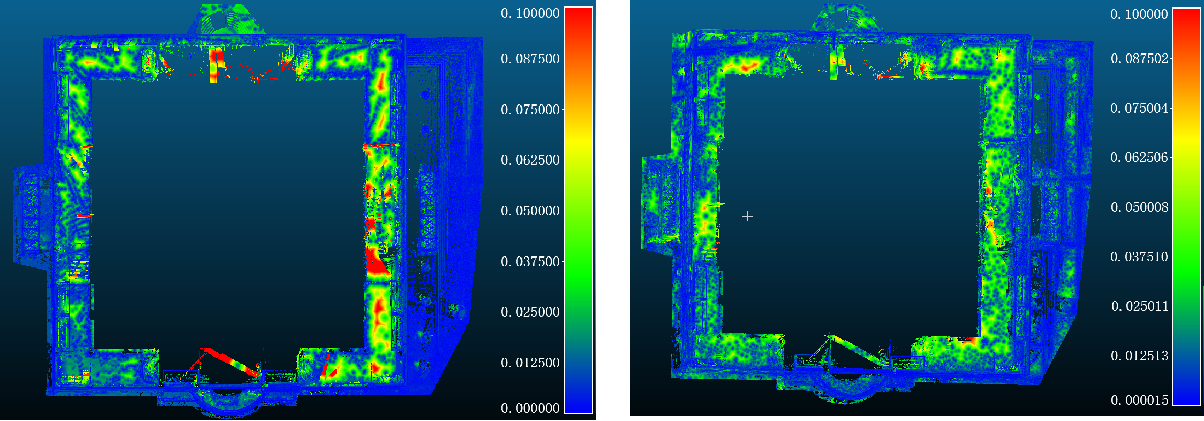Image resolution: width=1204 pixels, height=421 pixels.
Task: Click the color scale bar in right view
Action: click(1186, 206)
